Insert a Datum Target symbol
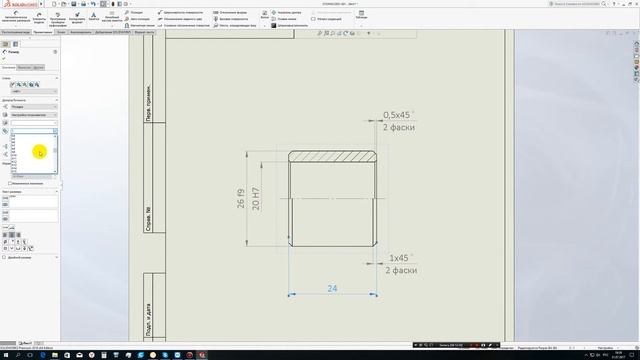This screenshot has height=360, width=640. tap(235, 25)
